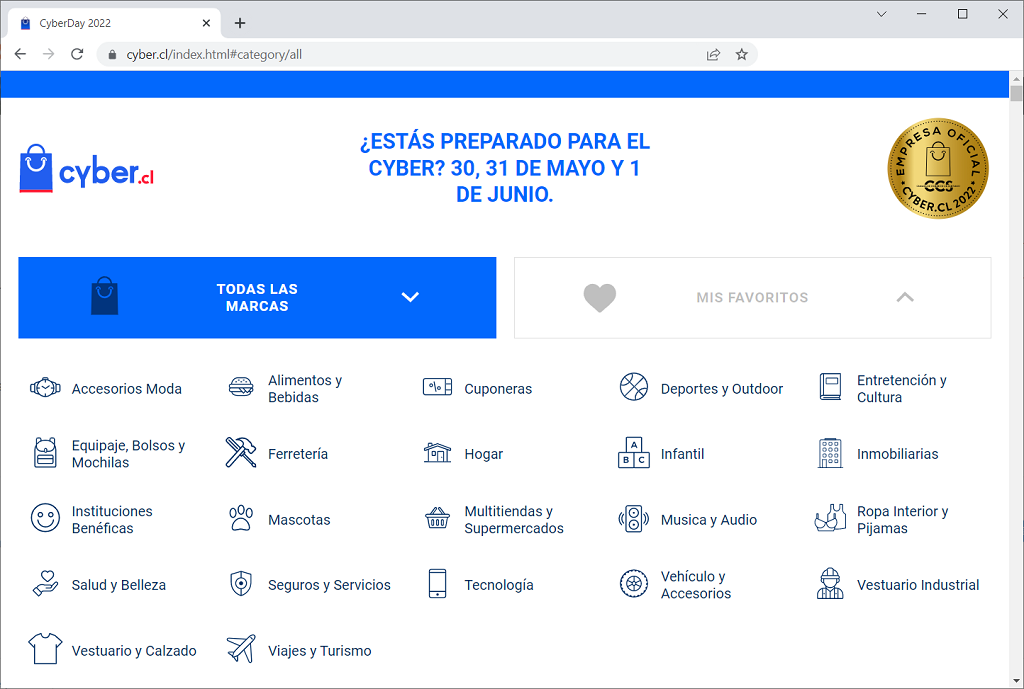Switch to the CyberDay 2022 tab
Viewport: 1024px width, 689px height.
coord(110,22)
